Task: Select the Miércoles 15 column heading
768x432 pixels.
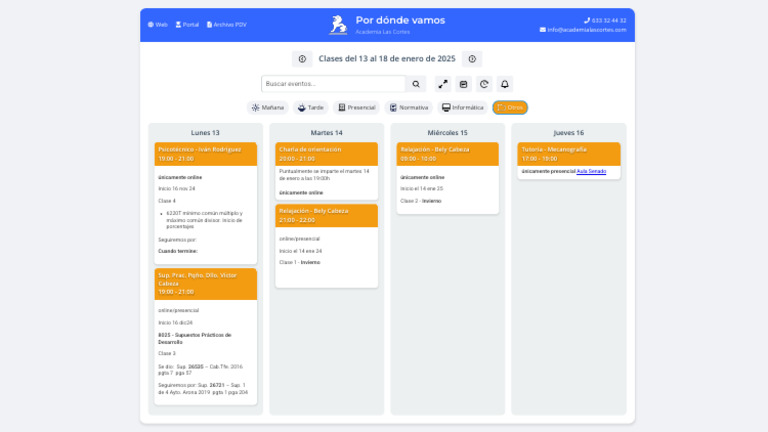Action: (x=448, y=133)
